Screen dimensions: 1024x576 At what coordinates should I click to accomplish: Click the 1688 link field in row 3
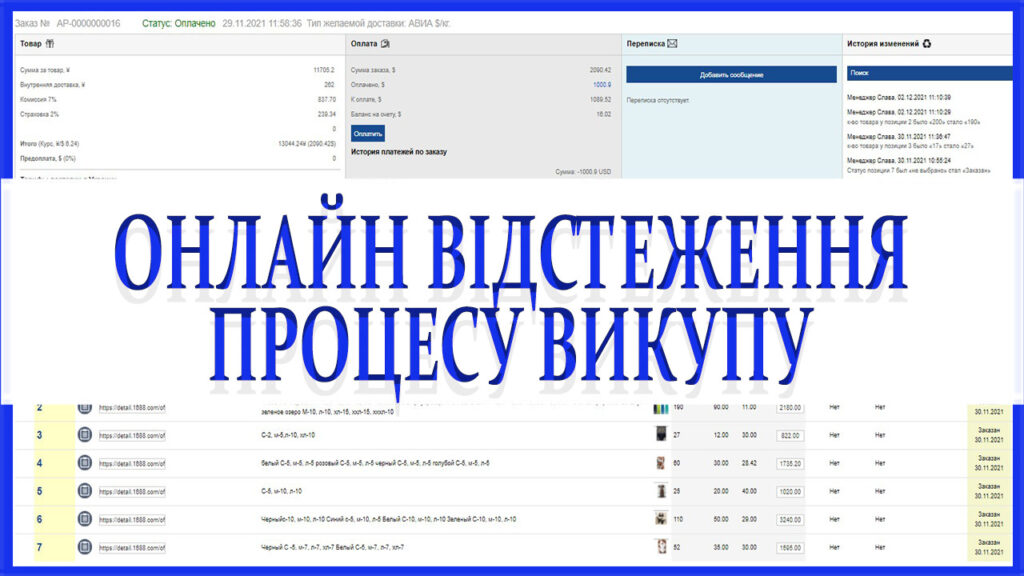click(131, 436)
